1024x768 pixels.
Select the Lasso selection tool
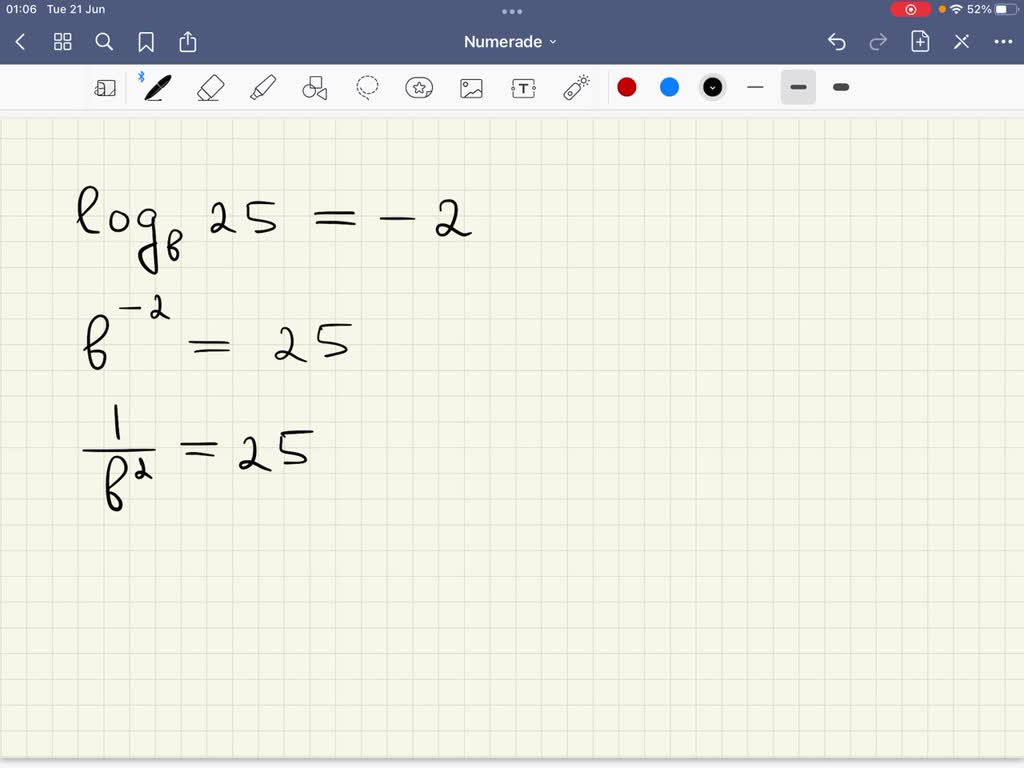point(367,88)
